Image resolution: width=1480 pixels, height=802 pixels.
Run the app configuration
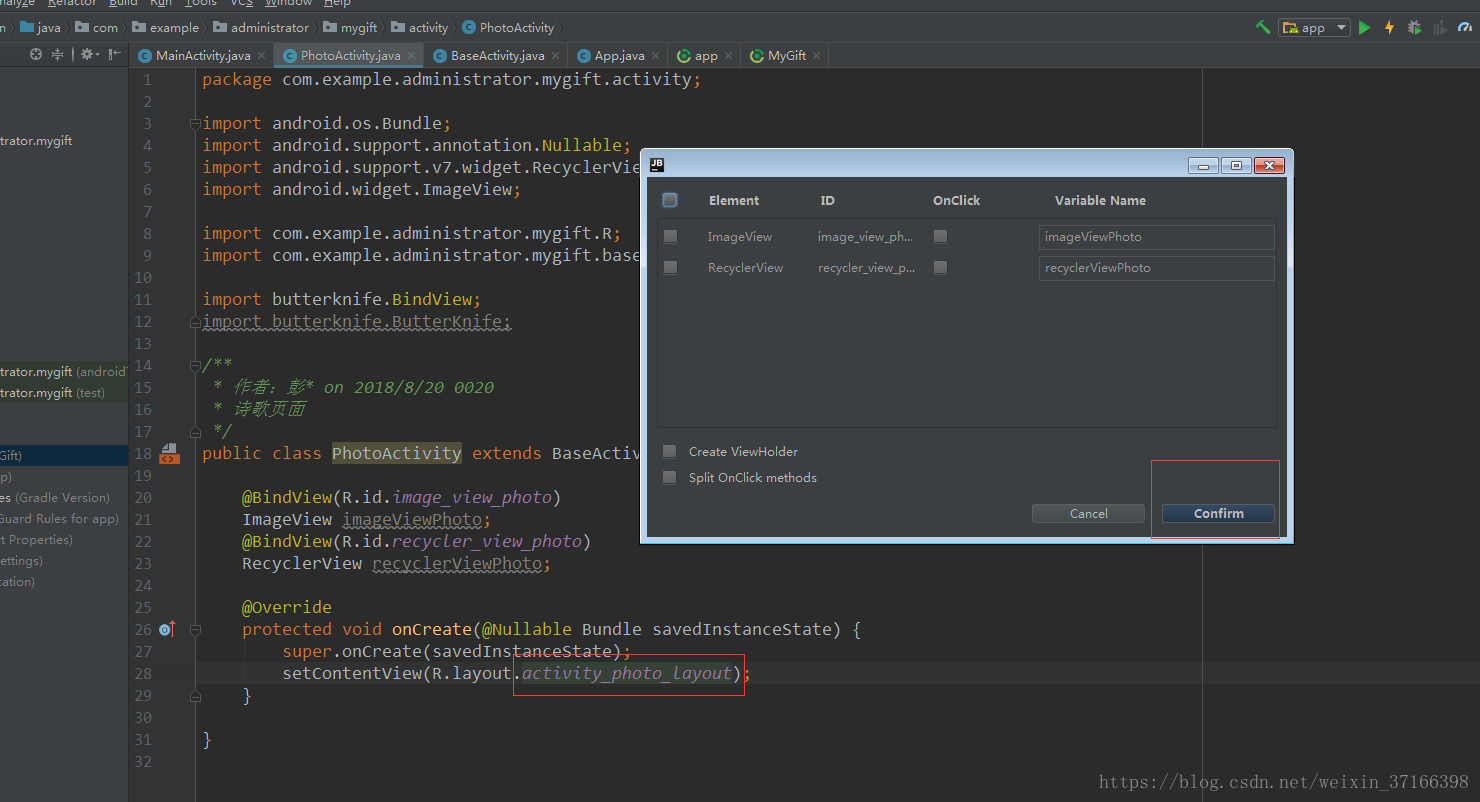[1365, 27]
